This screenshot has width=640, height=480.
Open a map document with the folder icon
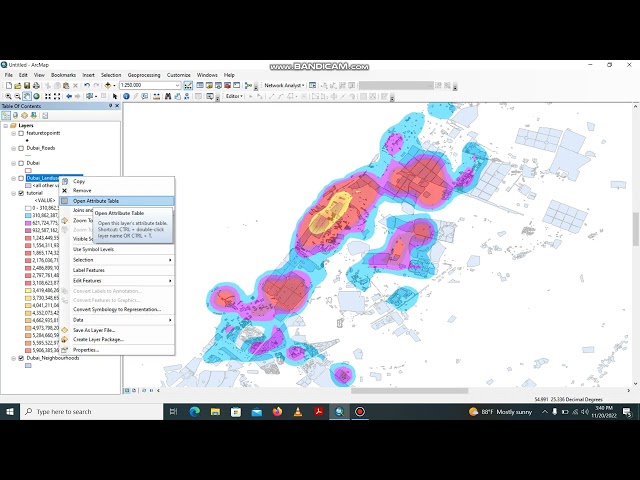[18, 85]
